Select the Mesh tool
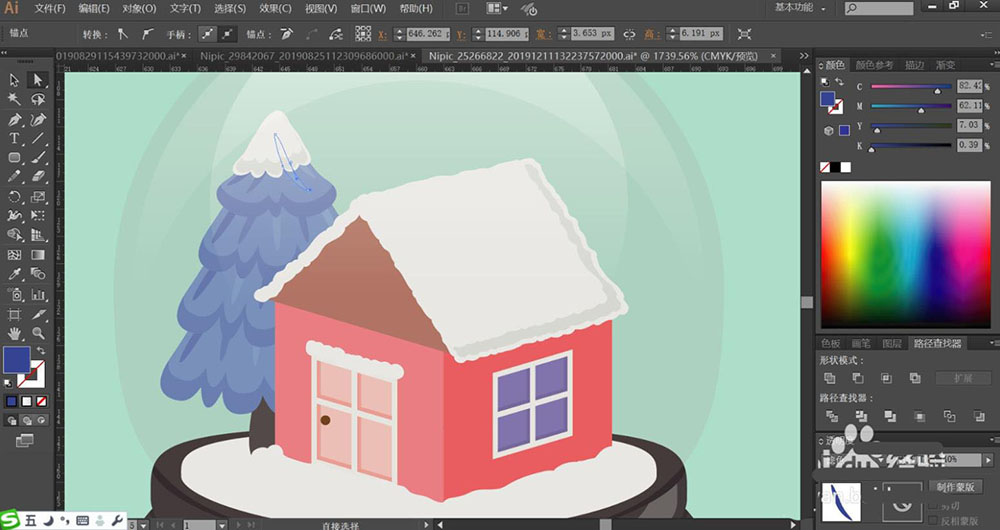 pyautogui.click(x=14, y=255)
